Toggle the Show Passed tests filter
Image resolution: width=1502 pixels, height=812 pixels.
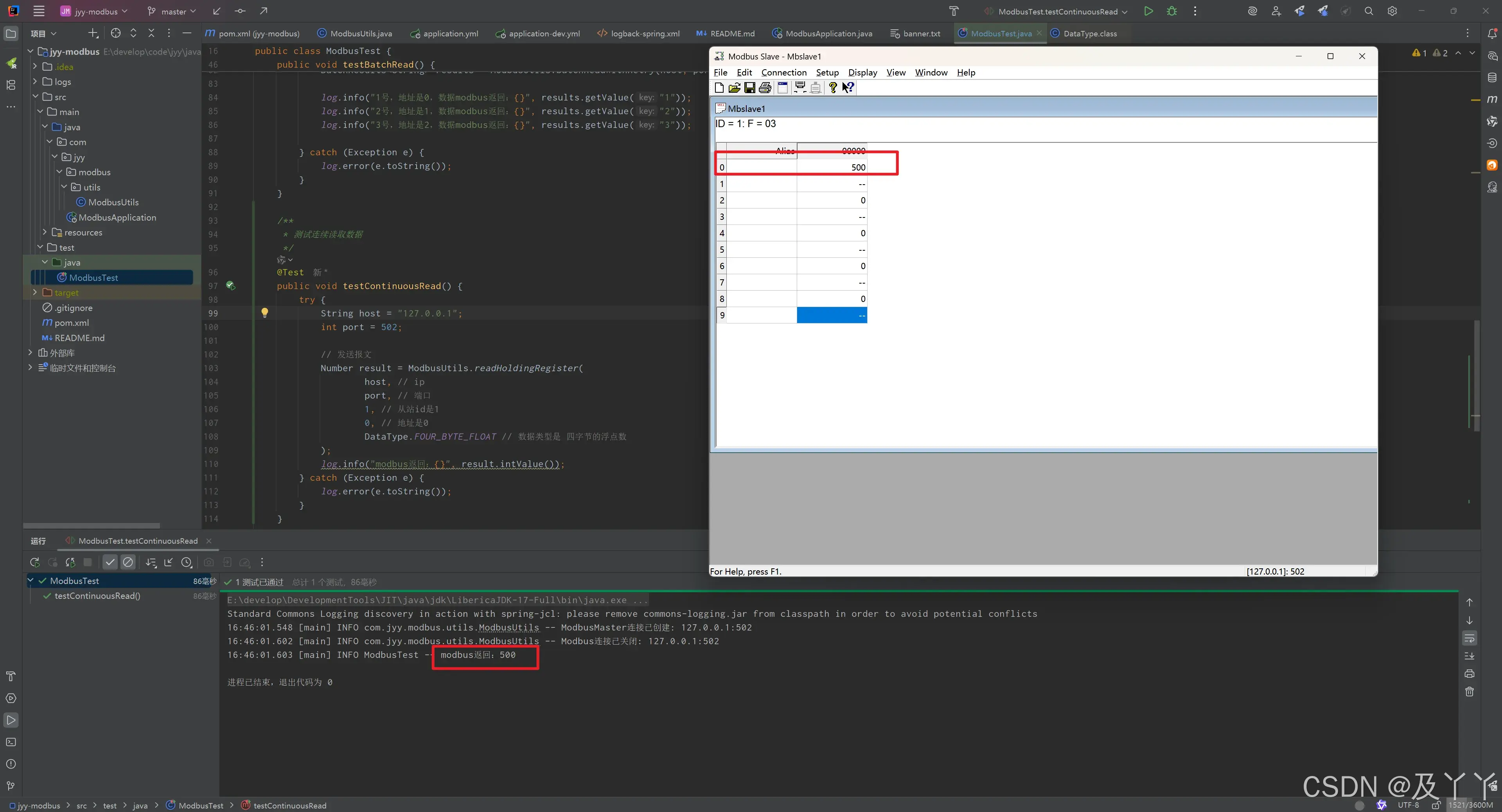110,562
